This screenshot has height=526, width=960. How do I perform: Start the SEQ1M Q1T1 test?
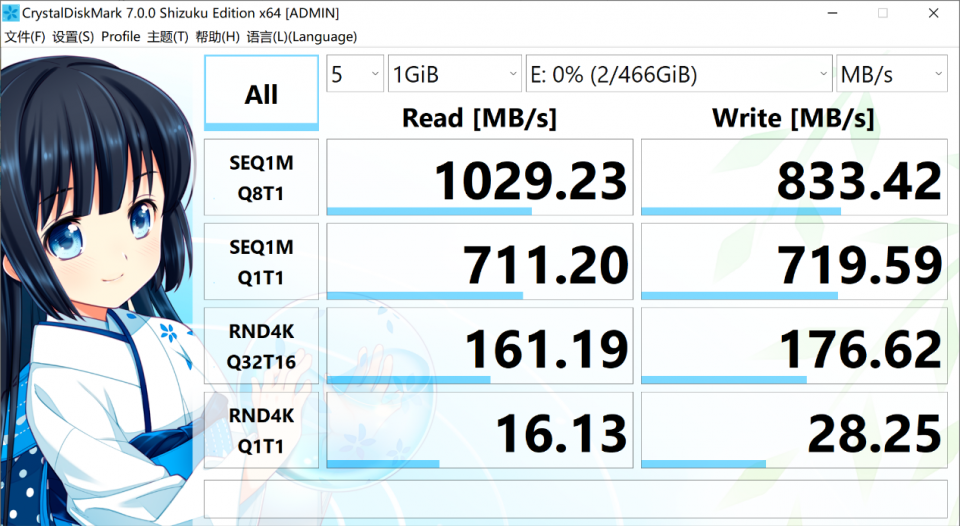(x=261, y=261)
